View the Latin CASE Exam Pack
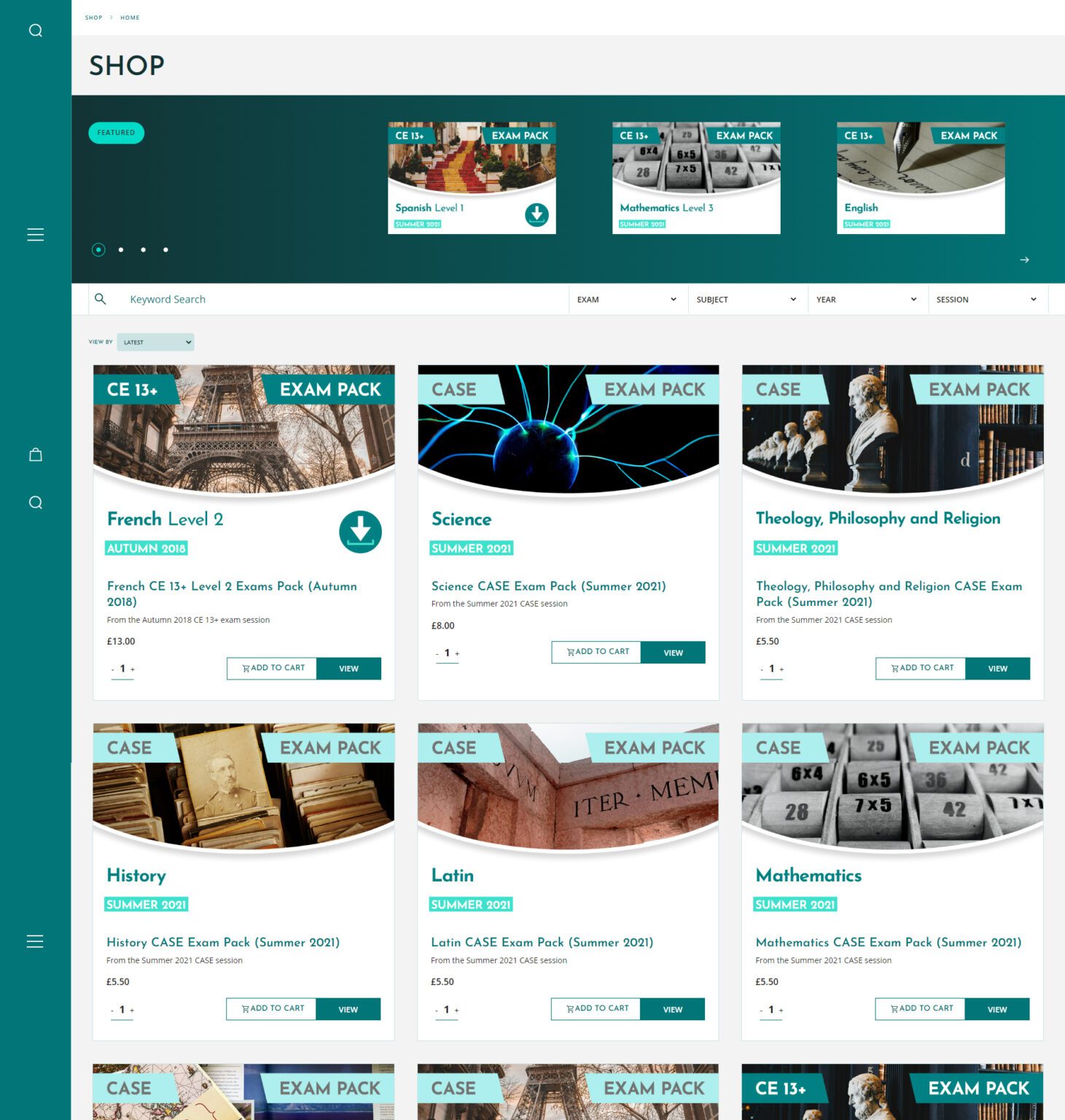Viewport: 1065px width, 1120px height. pyautogui.click(x=672, y=1009)
